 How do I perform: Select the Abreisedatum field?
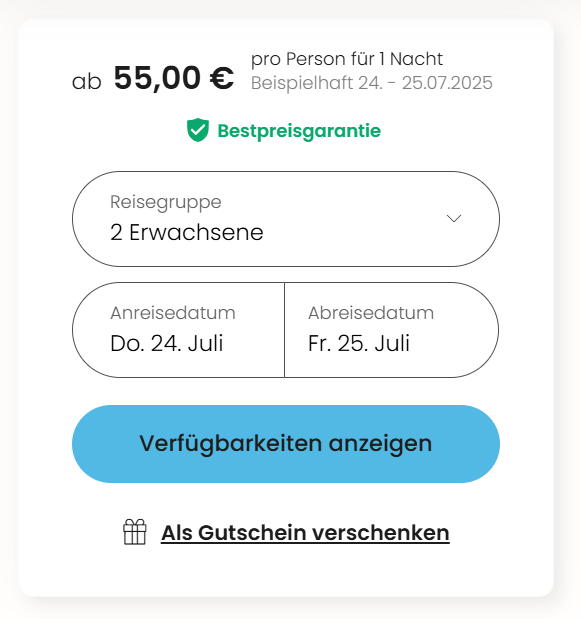pos(392,330)
